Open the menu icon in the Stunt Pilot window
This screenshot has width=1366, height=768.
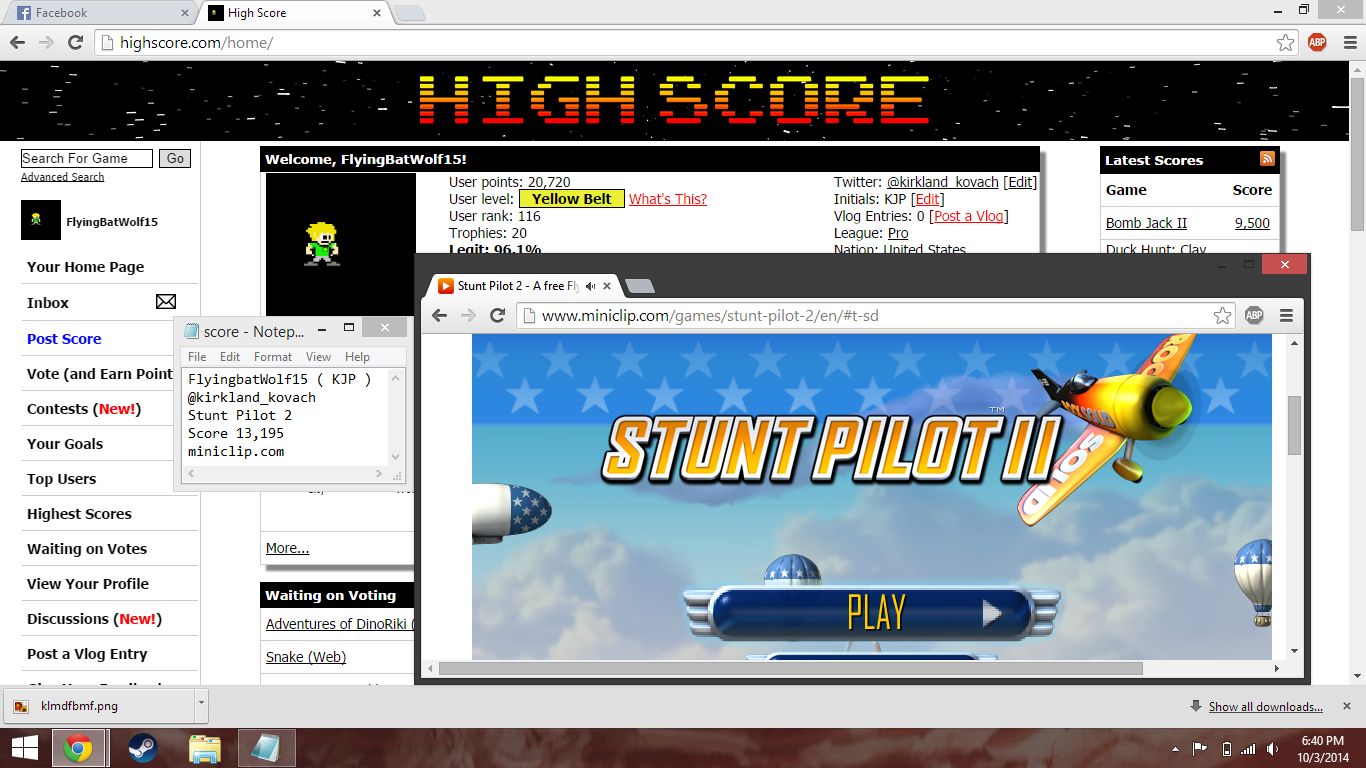(1286, 316)
